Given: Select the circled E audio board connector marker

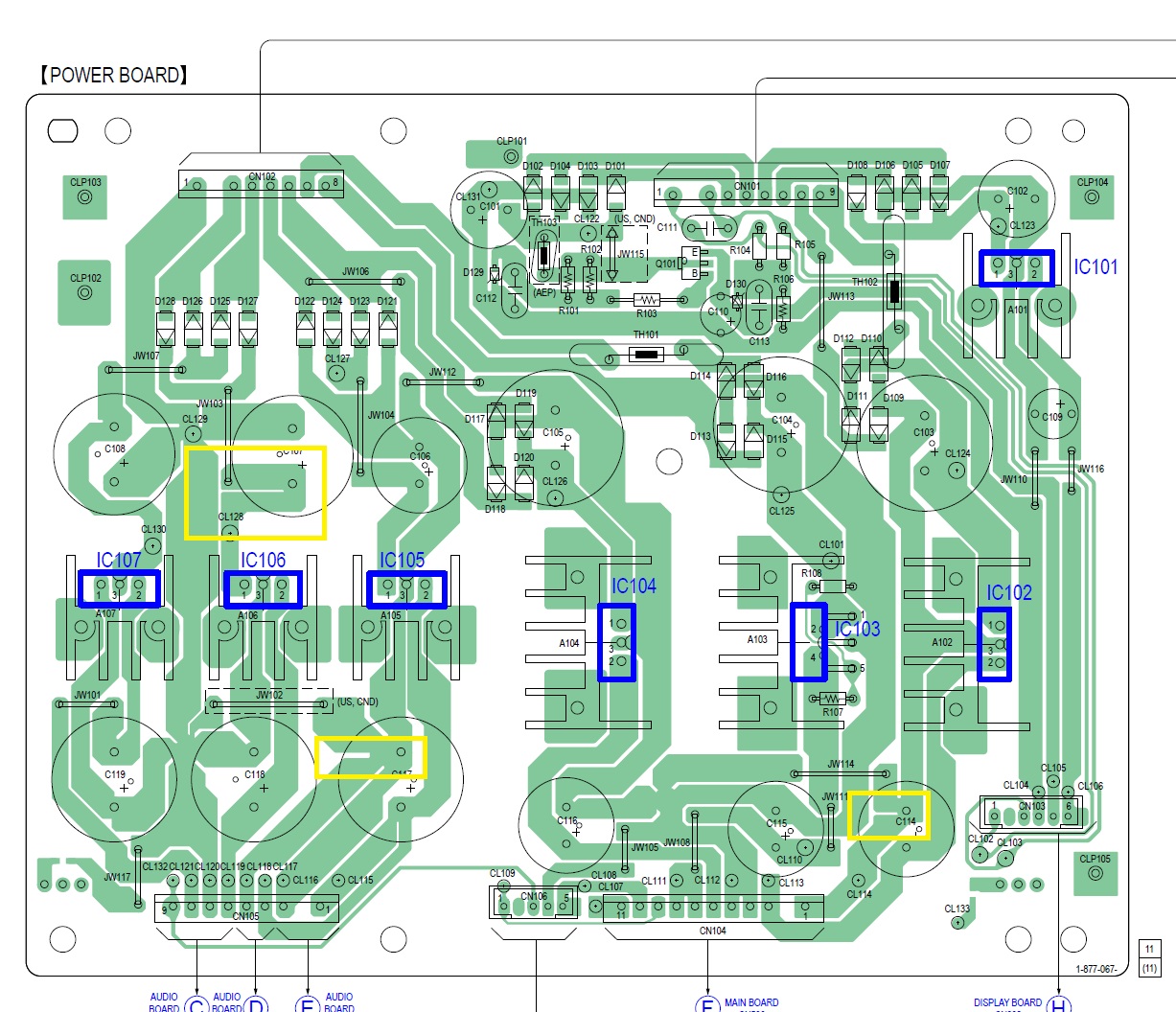Looking at the screenshot, I should point(308,1005).
